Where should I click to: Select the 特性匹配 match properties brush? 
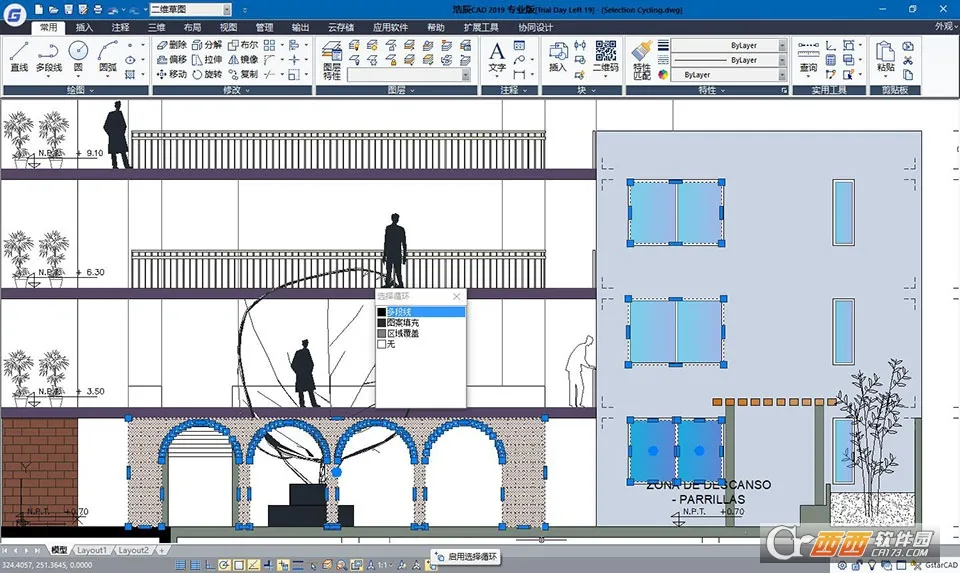pos(641,57)
